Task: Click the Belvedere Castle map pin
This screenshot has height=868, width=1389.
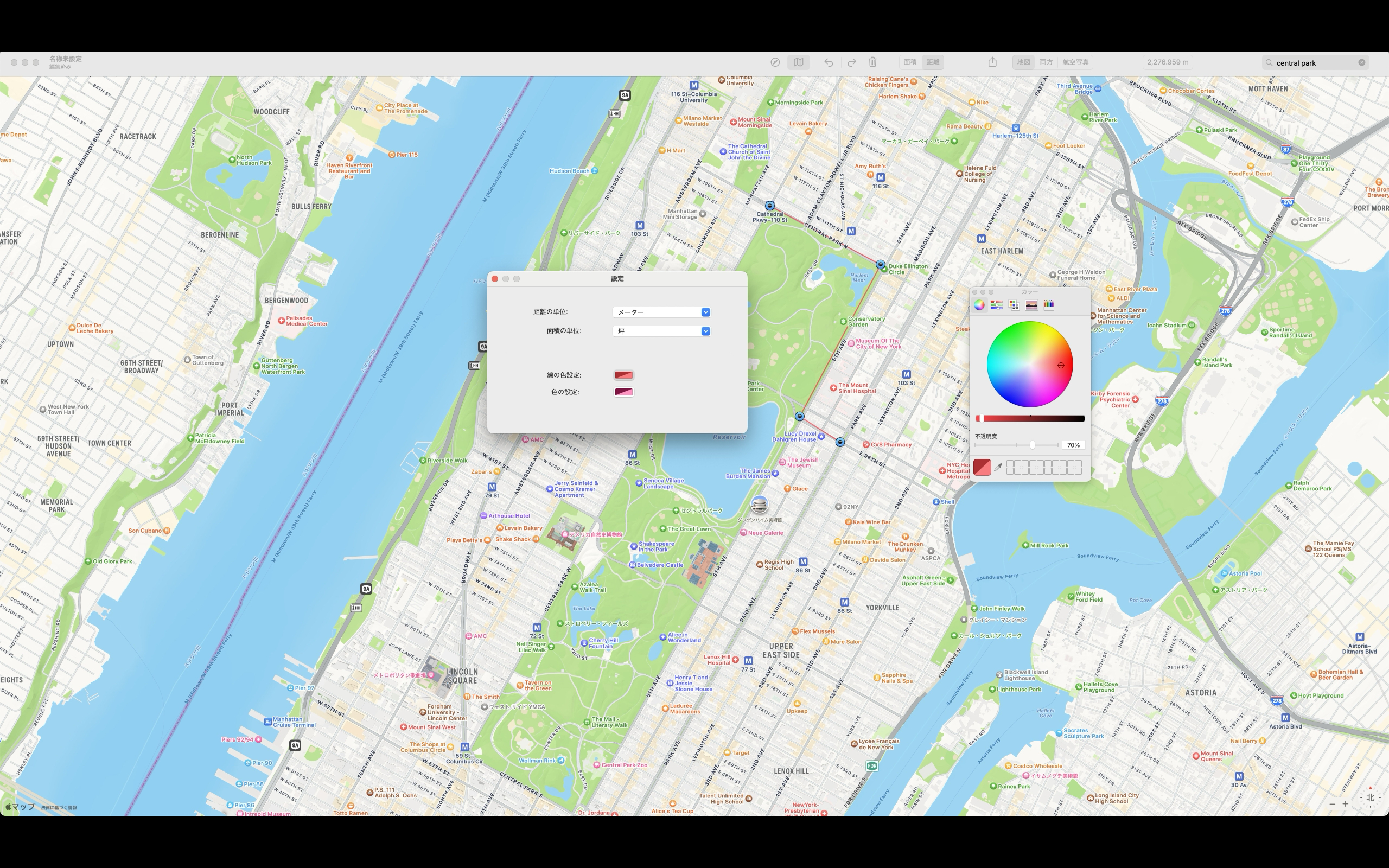Action: click(633, 565)
